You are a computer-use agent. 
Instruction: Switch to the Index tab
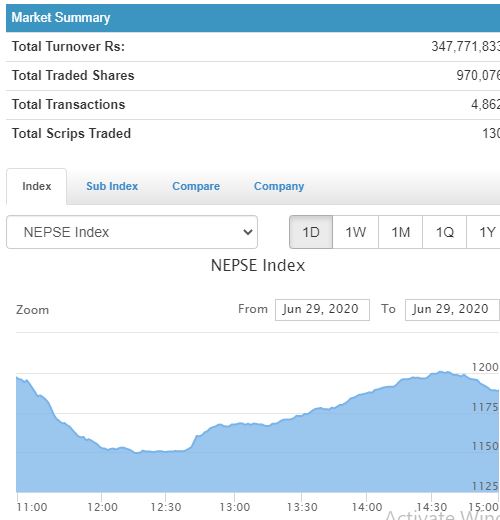(37, 186)
